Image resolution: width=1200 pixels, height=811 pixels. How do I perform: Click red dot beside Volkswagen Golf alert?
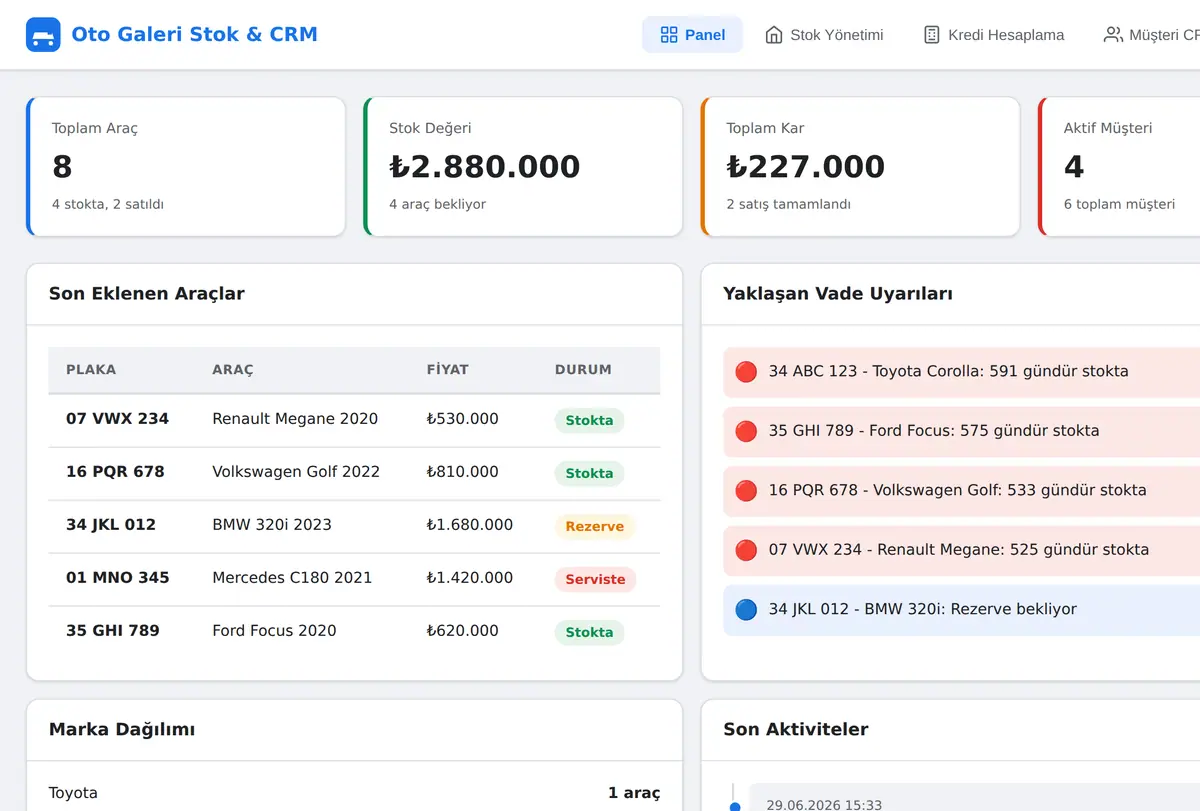pyautogui.click(x=746, y=491)
